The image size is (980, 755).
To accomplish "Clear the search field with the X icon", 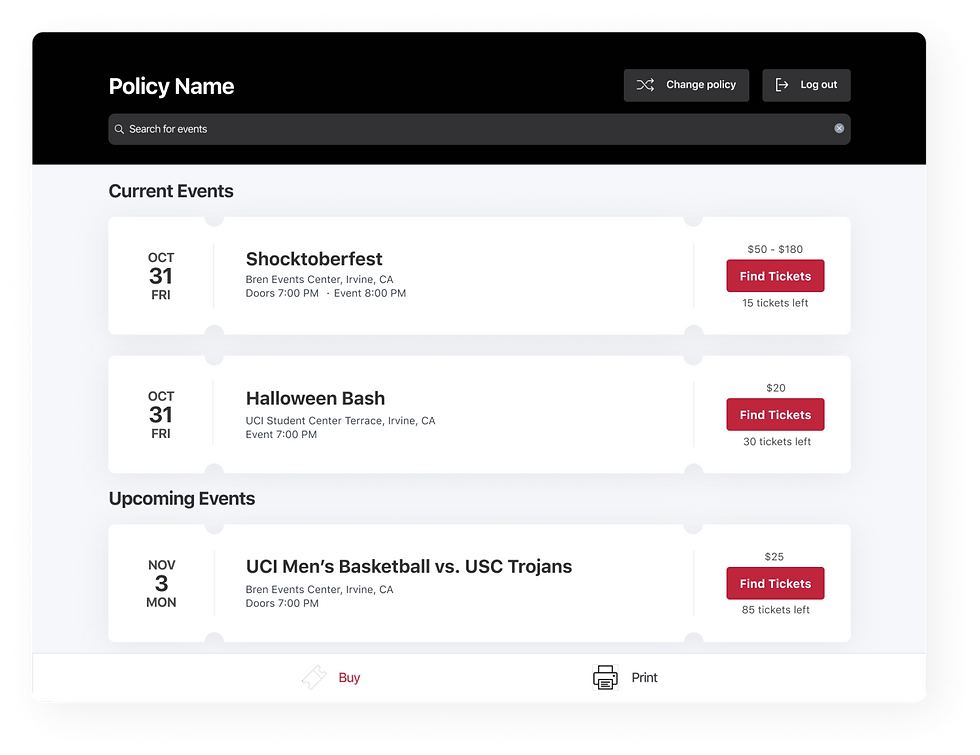I will (x=839, y=128).
